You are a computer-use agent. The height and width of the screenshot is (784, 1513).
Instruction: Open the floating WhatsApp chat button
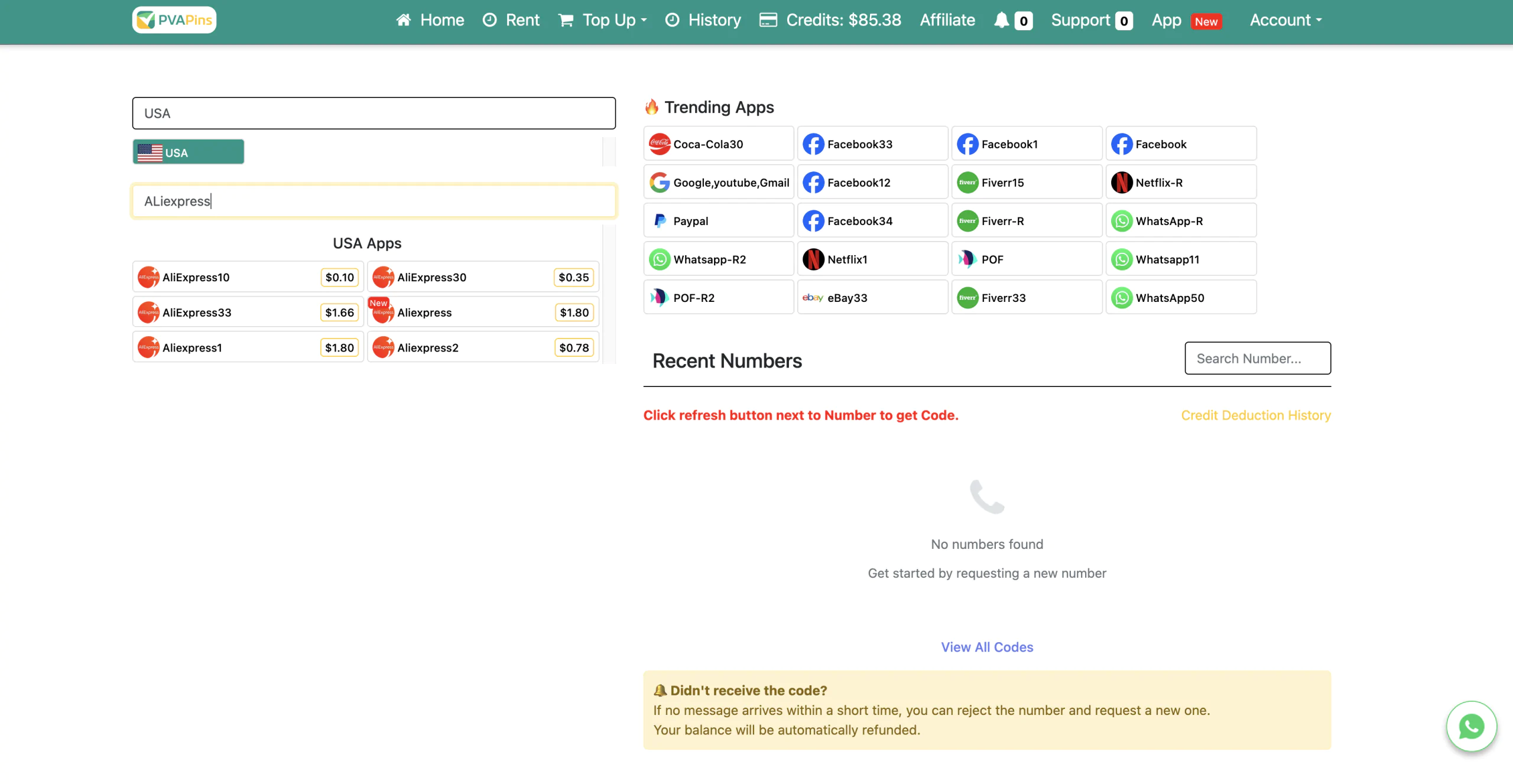[1472, 726]
